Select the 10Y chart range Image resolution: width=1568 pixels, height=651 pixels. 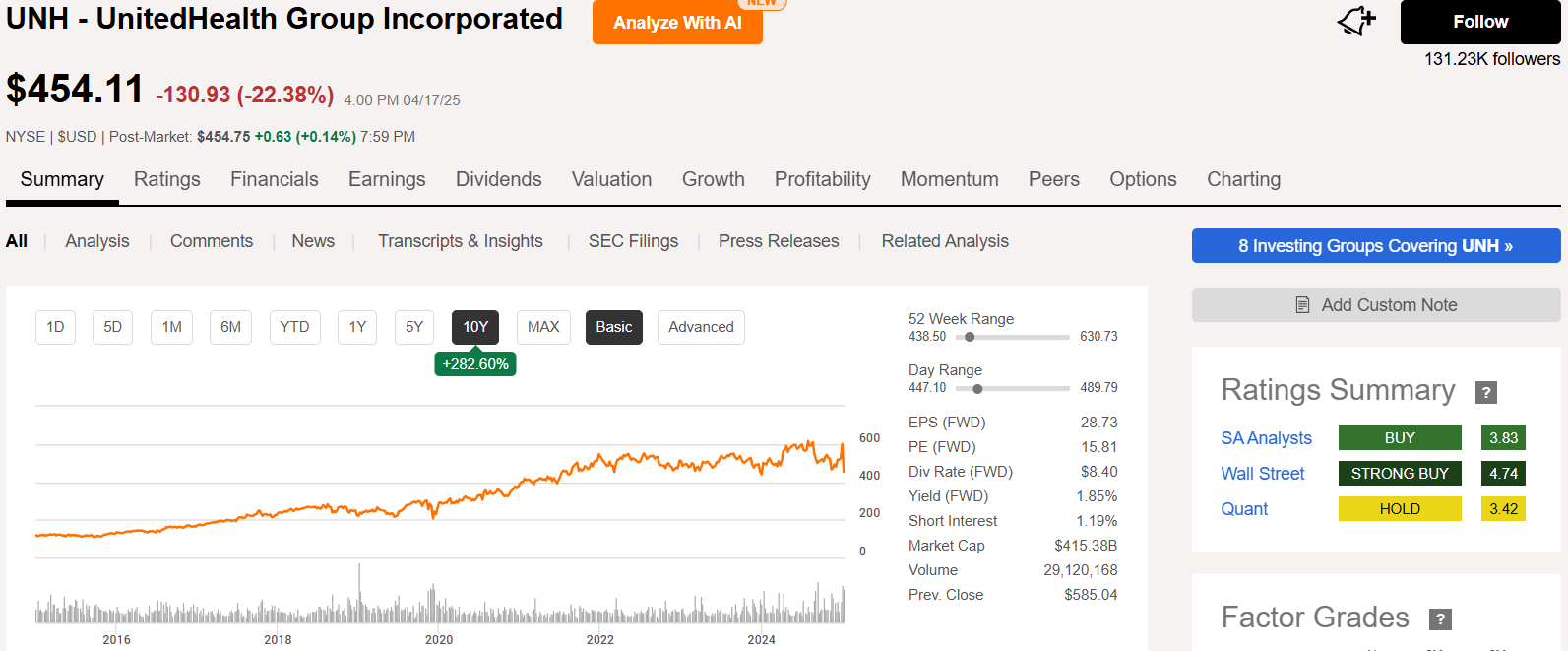coord(475,327)
